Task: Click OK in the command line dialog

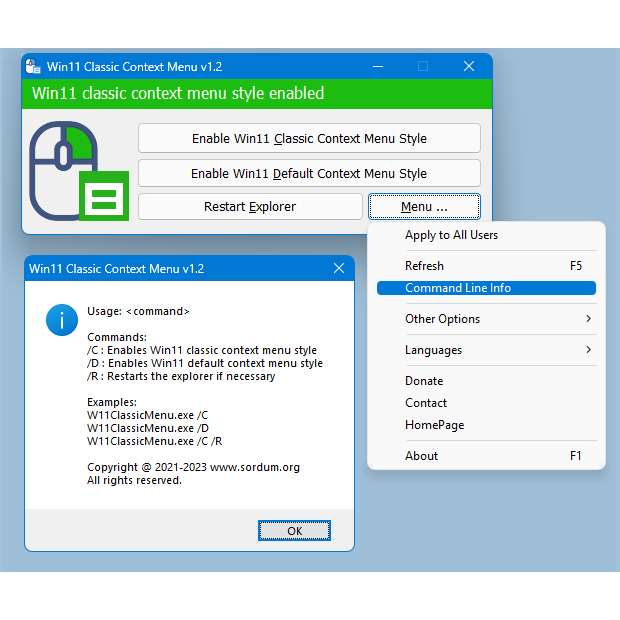Action: pos(294,531)
